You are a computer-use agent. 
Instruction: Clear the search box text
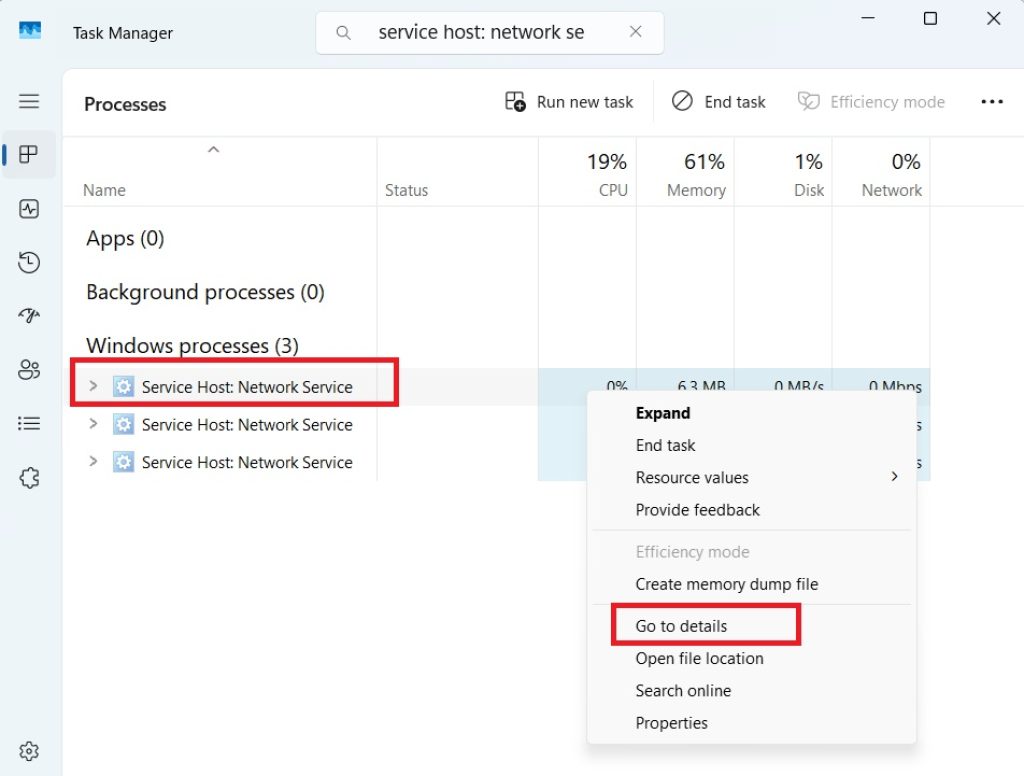[635, 31]
